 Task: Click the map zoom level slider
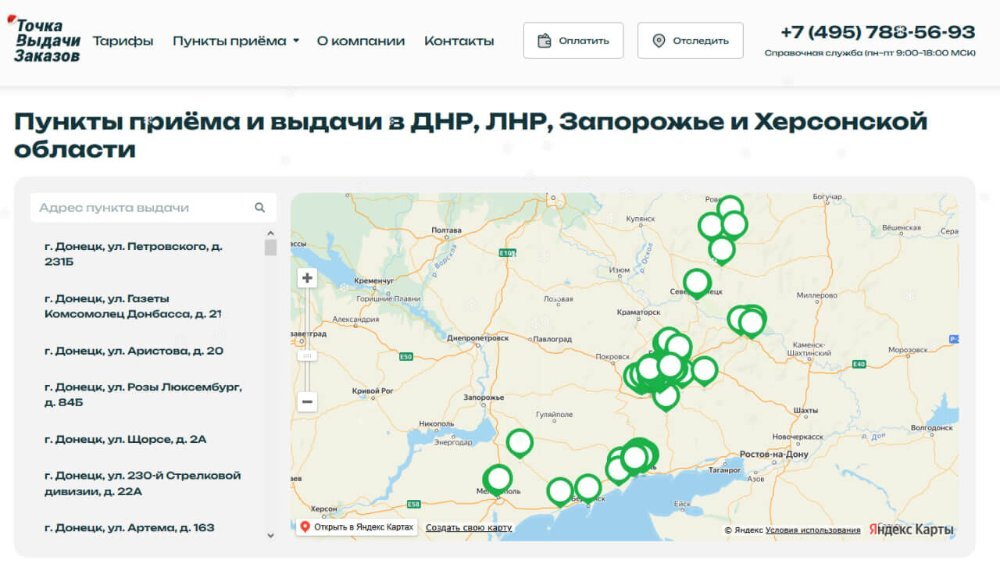coord(307,355)
